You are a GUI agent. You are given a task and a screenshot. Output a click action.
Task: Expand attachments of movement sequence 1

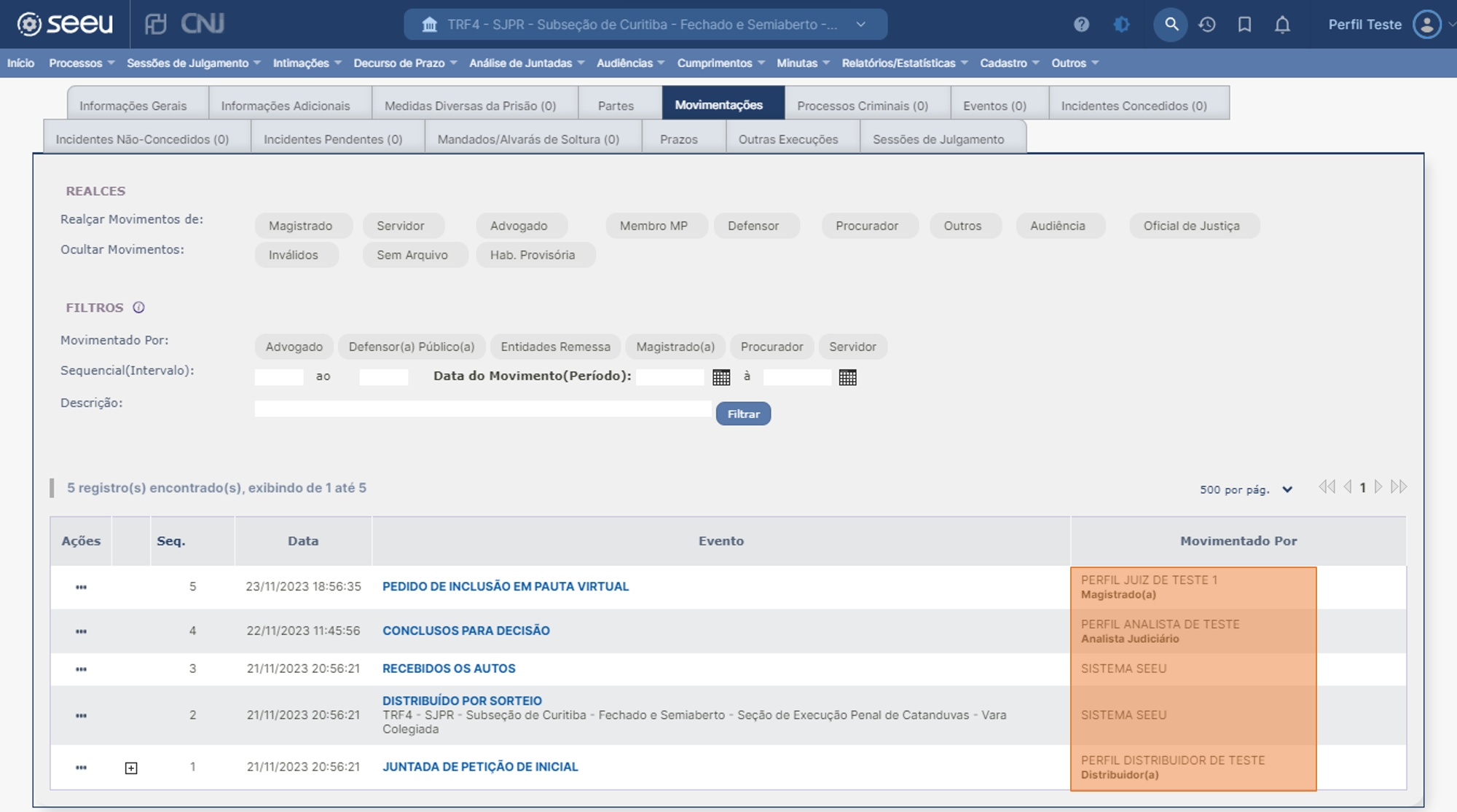pos(131,768)
